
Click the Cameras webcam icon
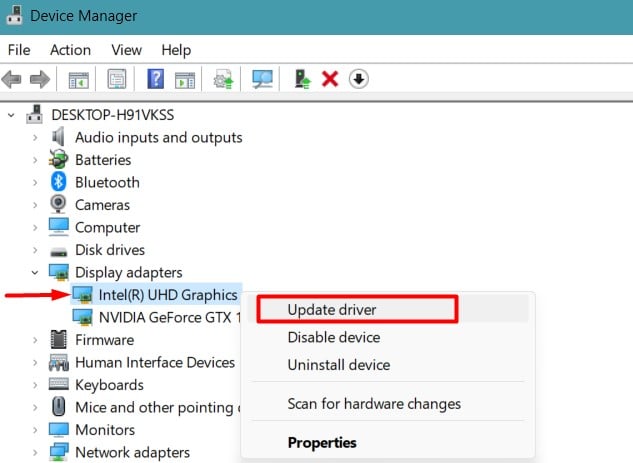coord(59,204)
